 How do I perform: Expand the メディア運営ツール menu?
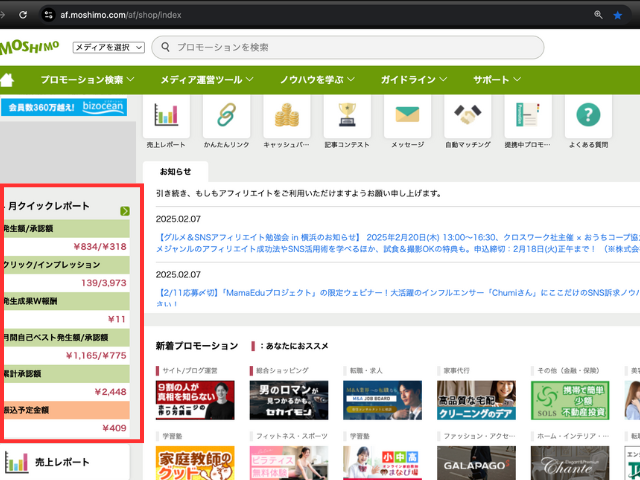click(207, 79)
